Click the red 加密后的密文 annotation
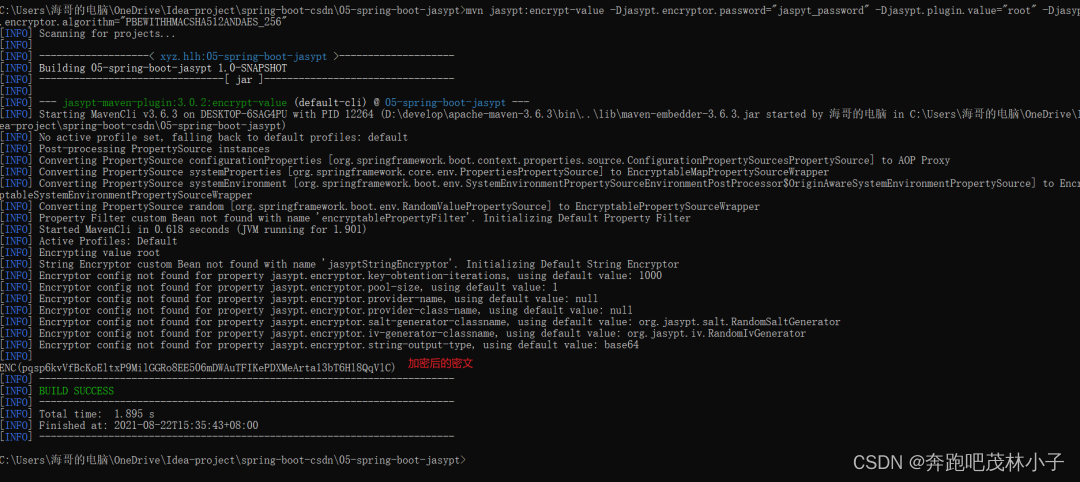The width and height of the screenshot is (1080, 482). (441, 364)
